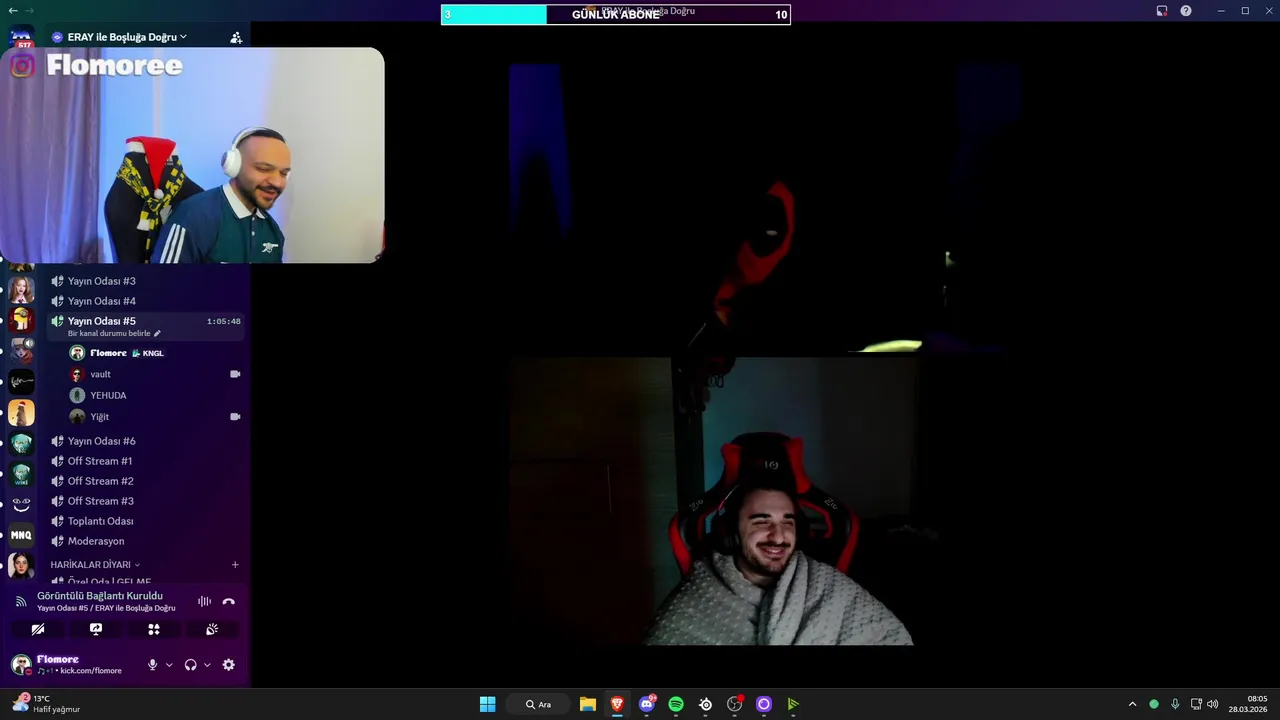
Task: Expand headphone output options arrow
Action: pos(207,665)
